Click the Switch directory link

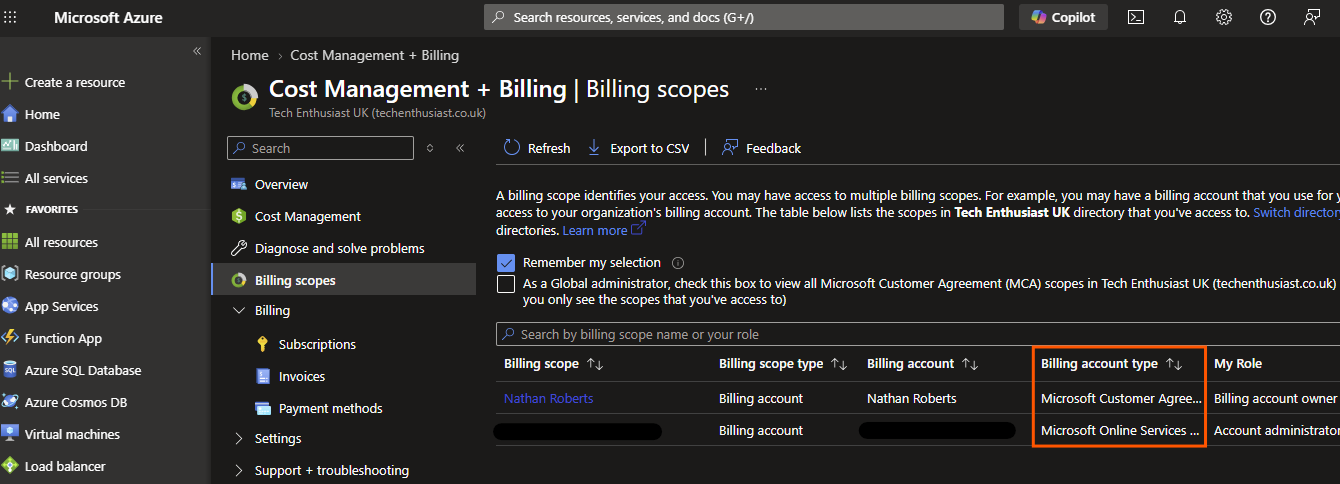(x=1296, y=212)
